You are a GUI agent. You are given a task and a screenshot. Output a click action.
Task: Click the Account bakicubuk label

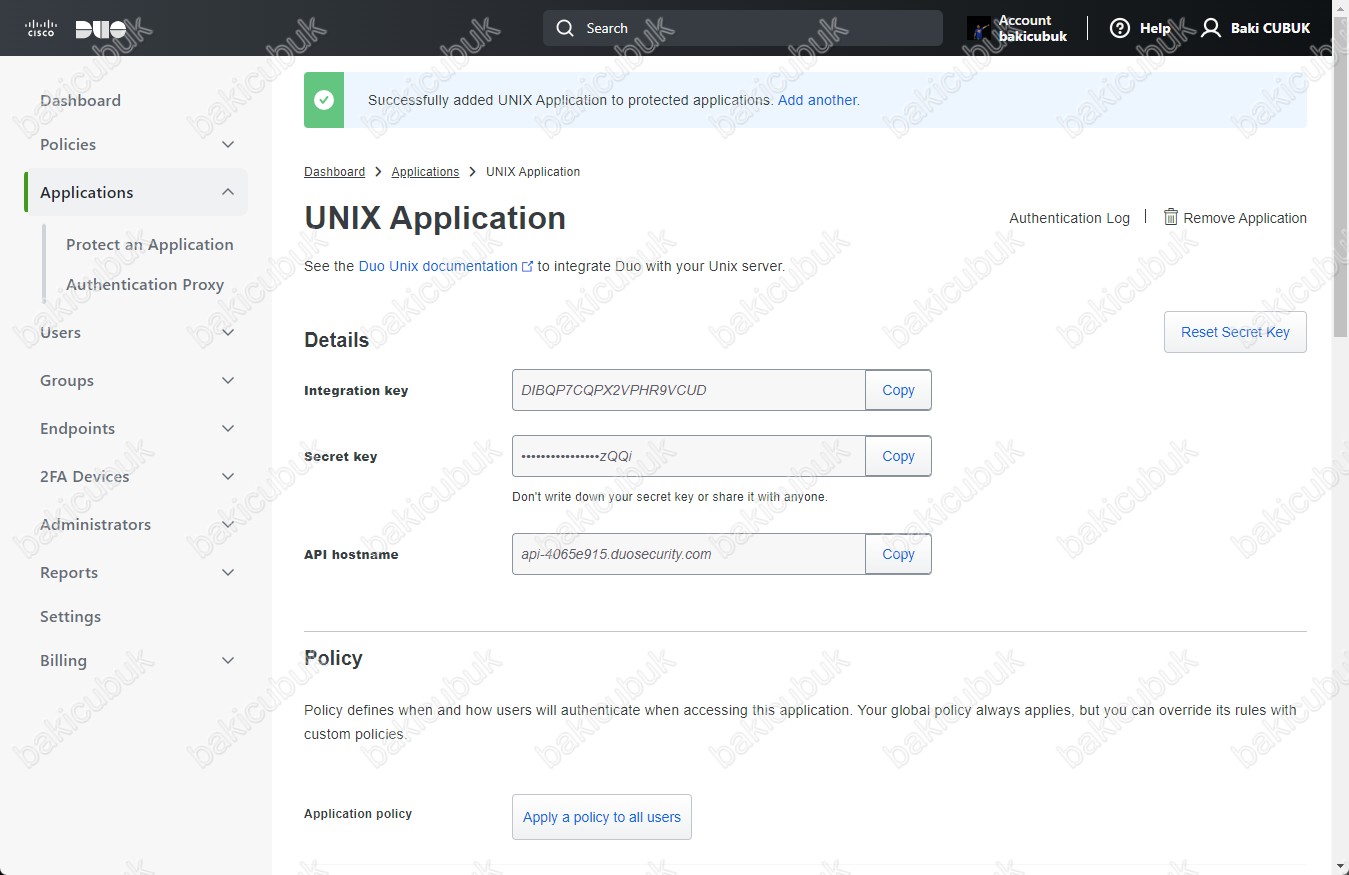tap(1033, 28)
